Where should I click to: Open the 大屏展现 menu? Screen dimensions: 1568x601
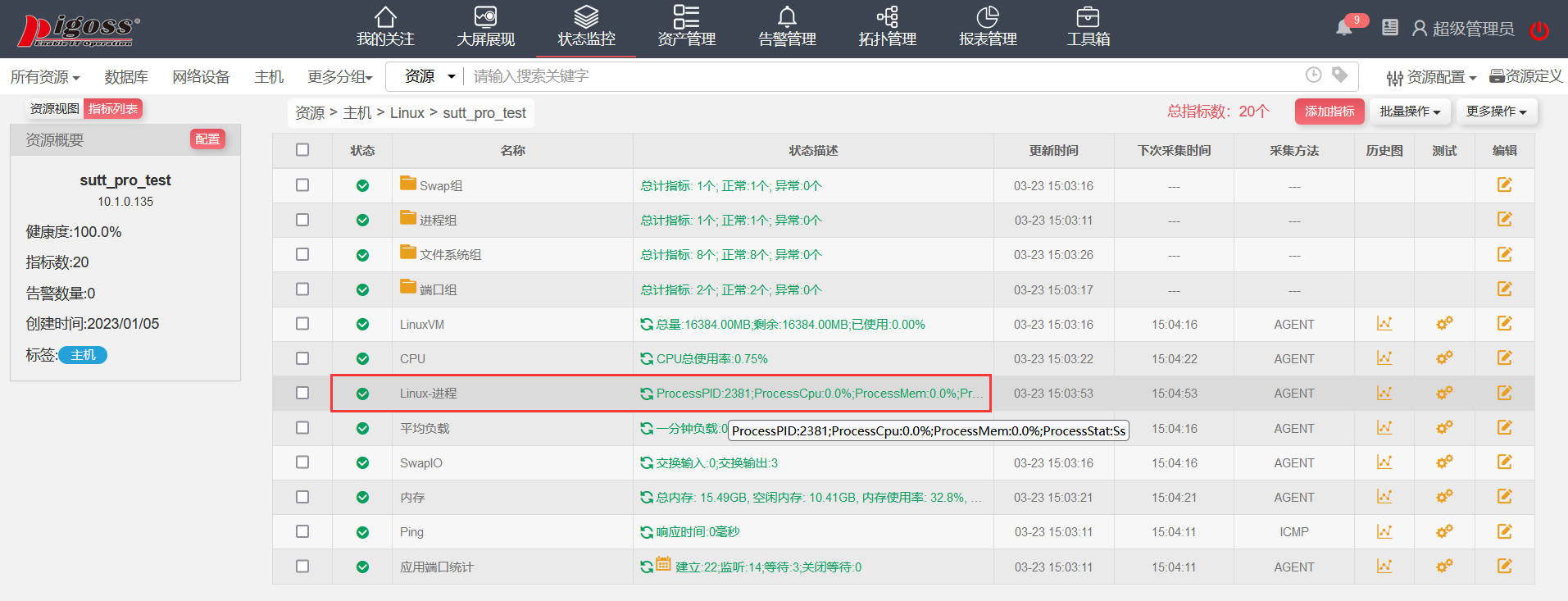(485, 28)
